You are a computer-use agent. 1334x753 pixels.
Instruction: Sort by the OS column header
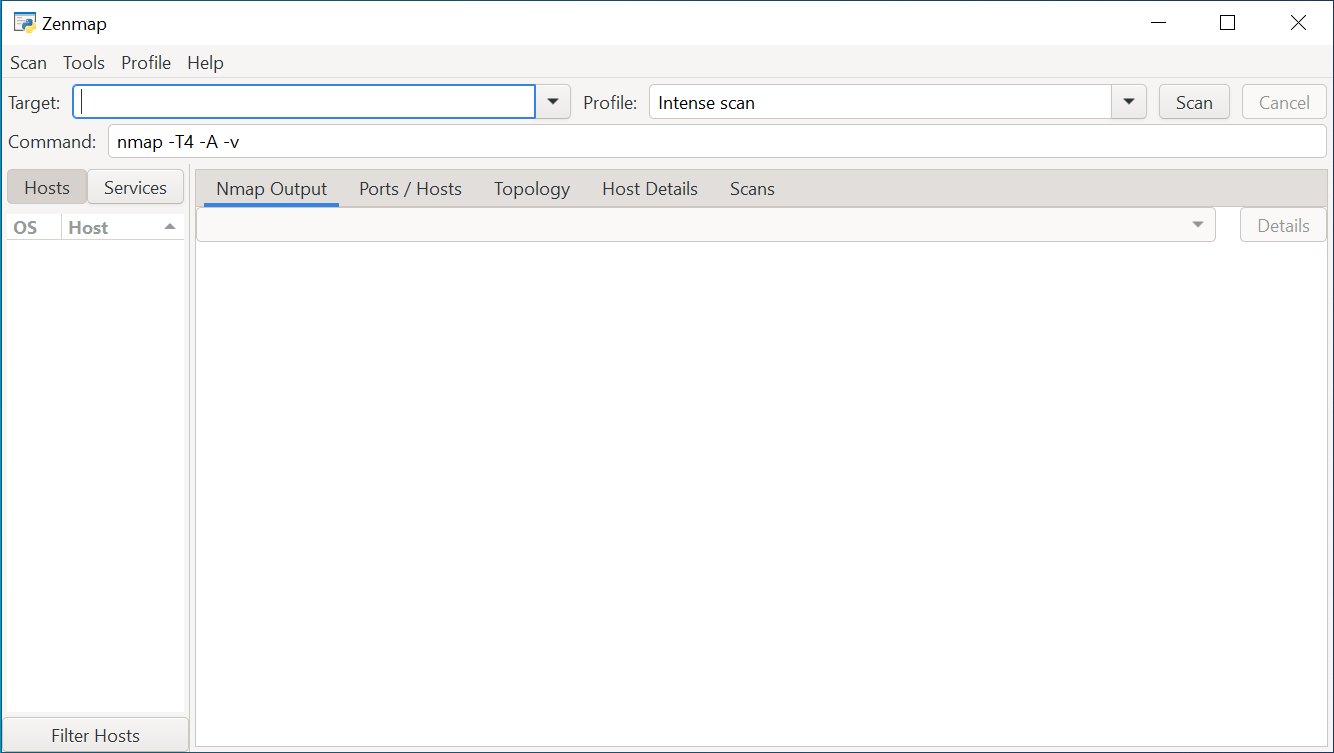pyautogui.click(x=33, y=227)
